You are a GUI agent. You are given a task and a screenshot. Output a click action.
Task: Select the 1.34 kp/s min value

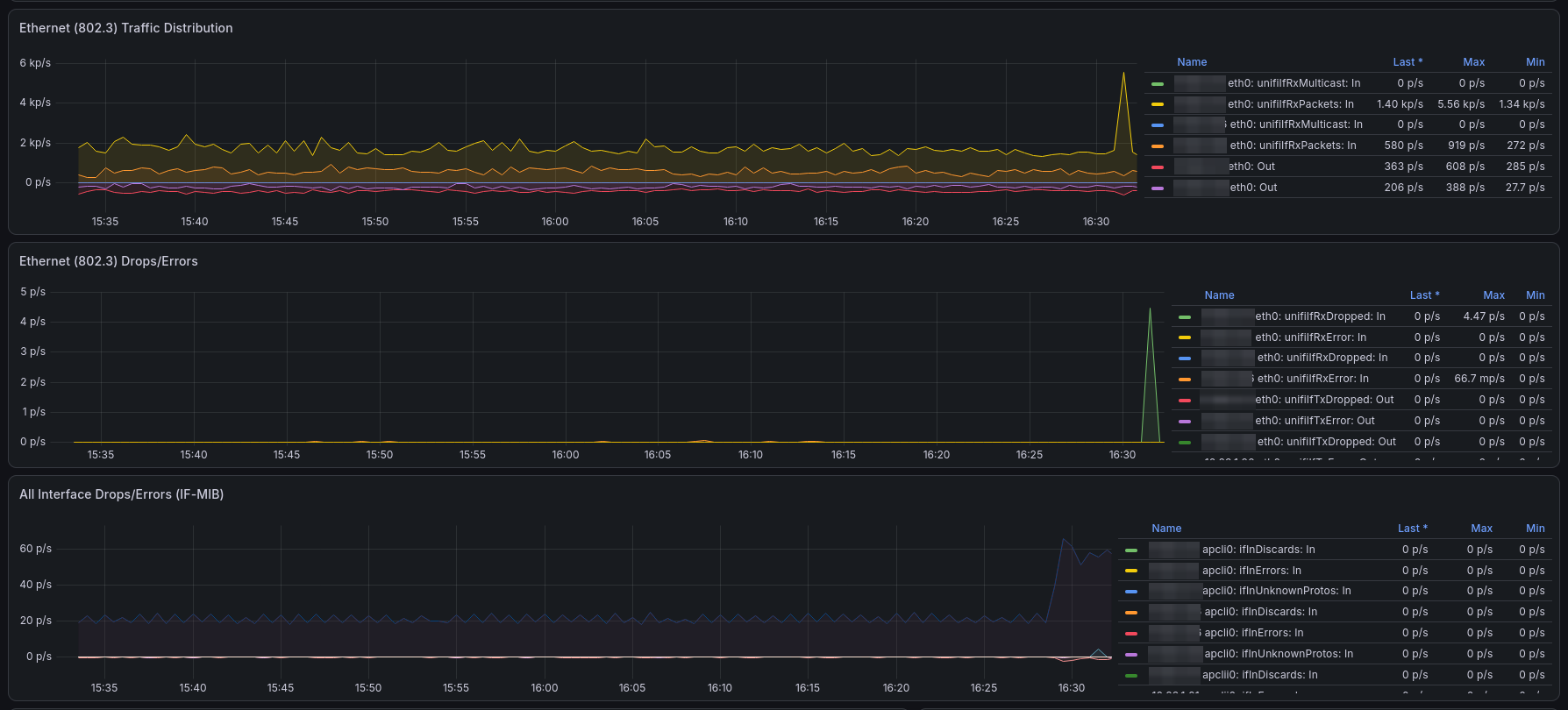point(1522,104)
